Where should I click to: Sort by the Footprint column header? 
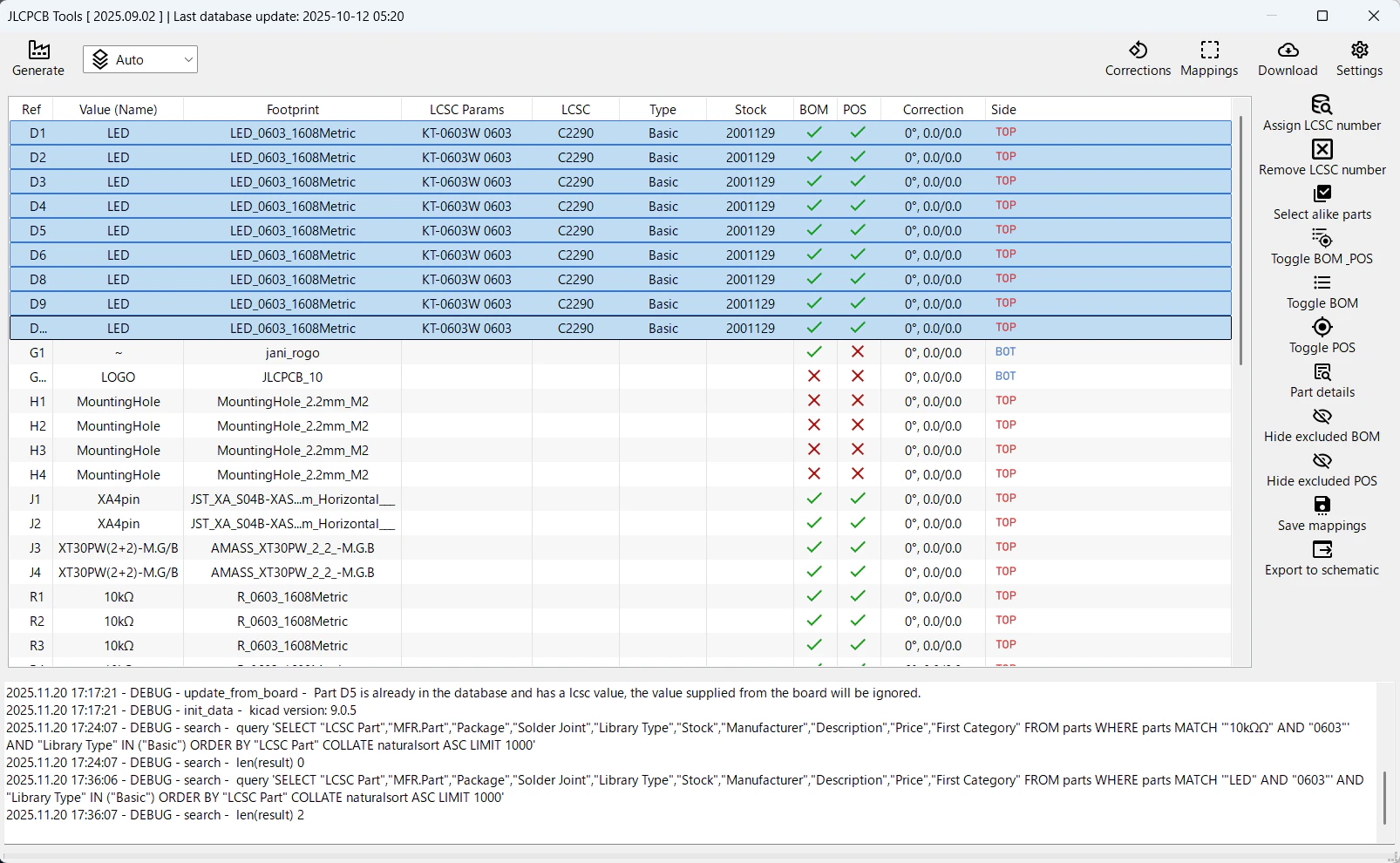[x=293, y=109]
